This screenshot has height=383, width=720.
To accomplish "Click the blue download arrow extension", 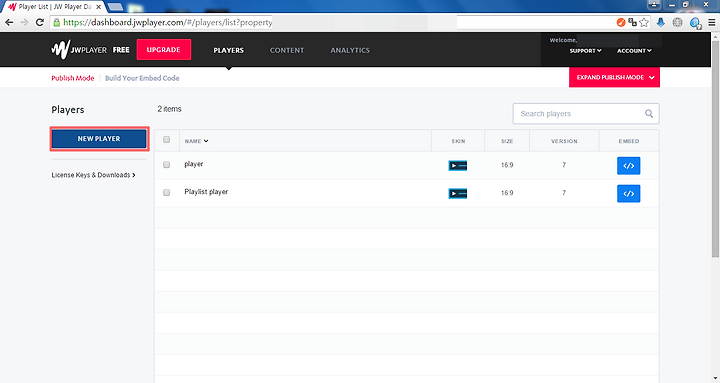I will coord(660,22).
